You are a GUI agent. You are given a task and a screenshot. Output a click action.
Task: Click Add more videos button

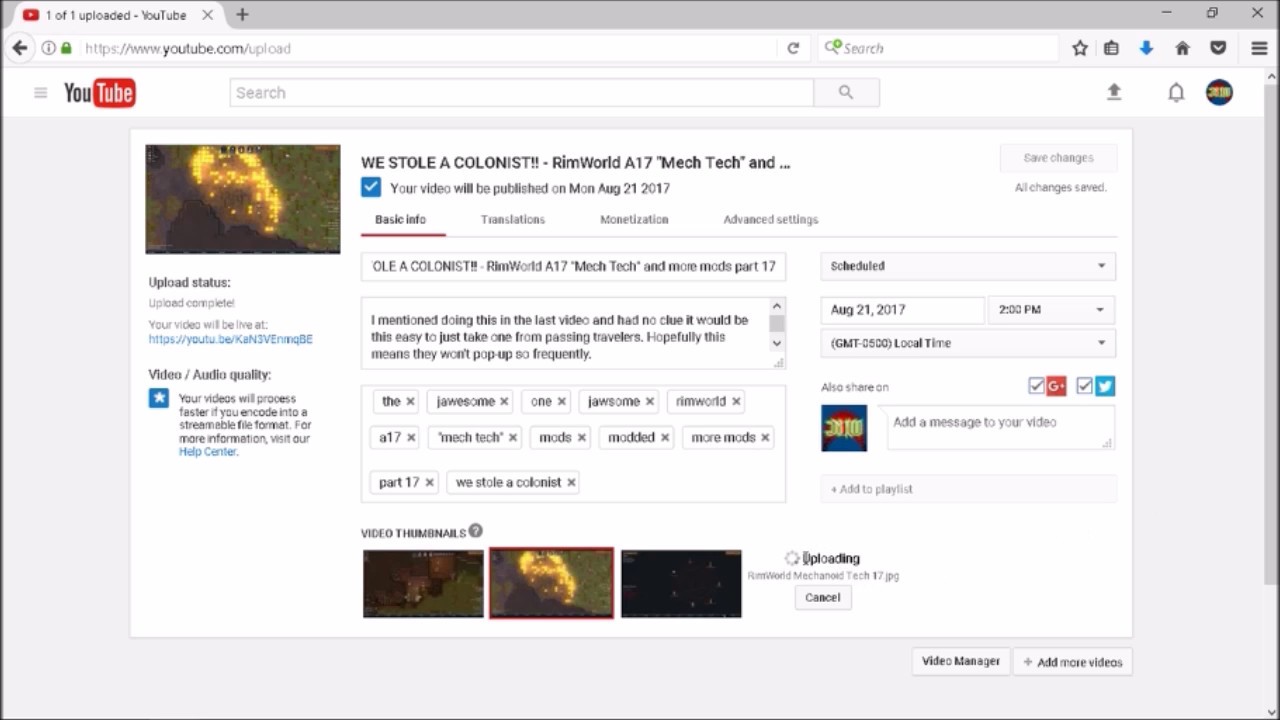(1072, 662)
